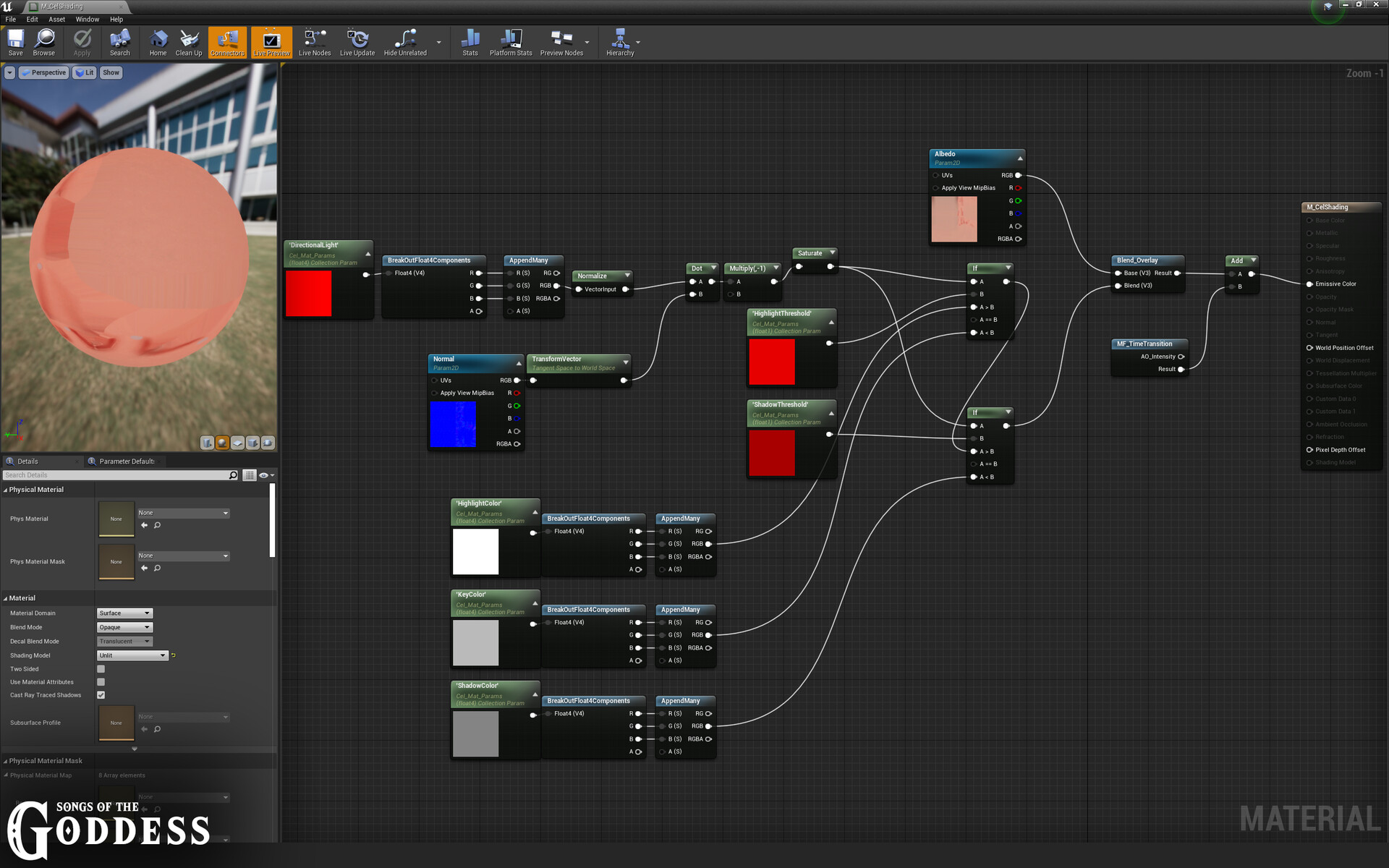Image resolution: width=1389 pixels, height=868 pixels.
Task: Click the HighlightColor white swatch
Action: click(475, 551)
